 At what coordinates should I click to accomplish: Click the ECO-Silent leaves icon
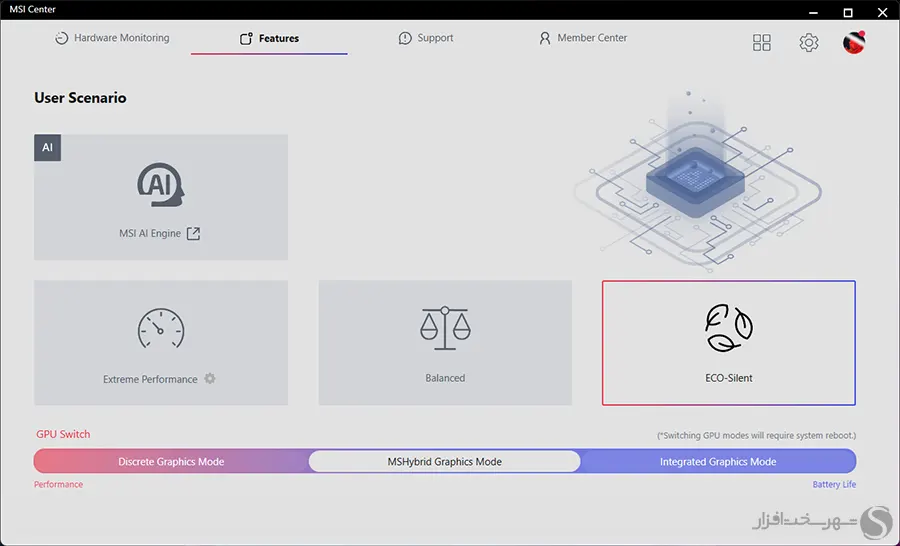(729, 329)
